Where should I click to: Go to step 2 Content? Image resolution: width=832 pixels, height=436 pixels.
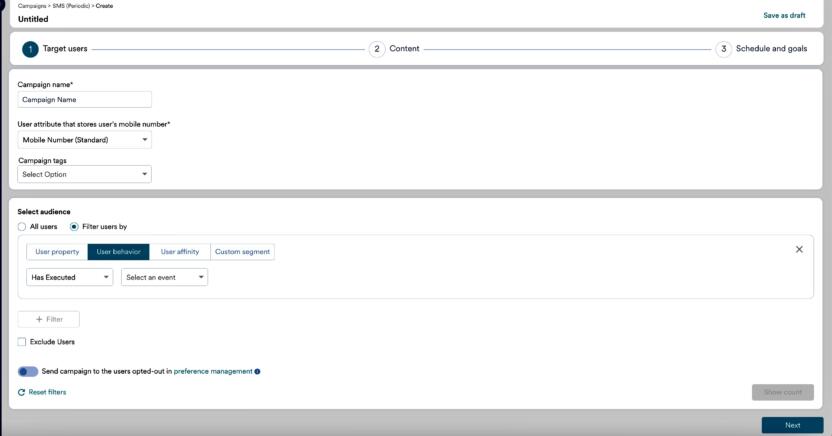pos(394,49)
